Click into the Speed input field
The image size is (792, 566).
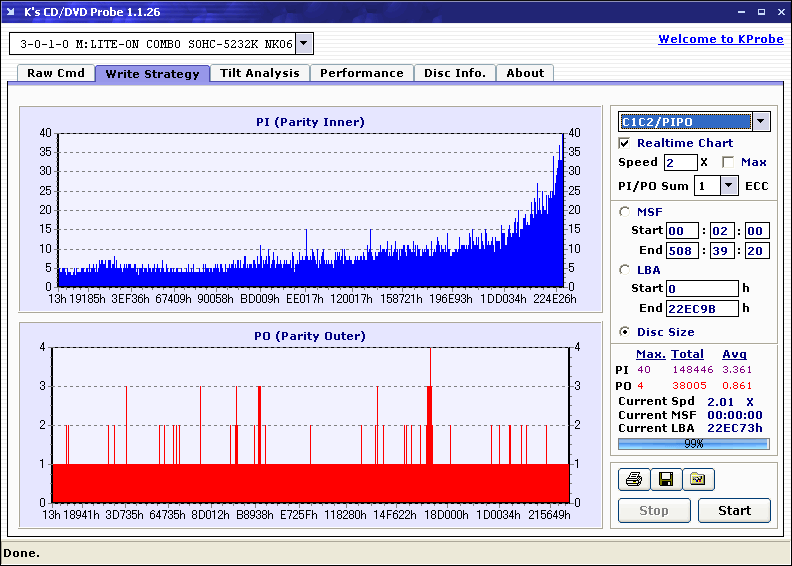[x=680, y=162]
